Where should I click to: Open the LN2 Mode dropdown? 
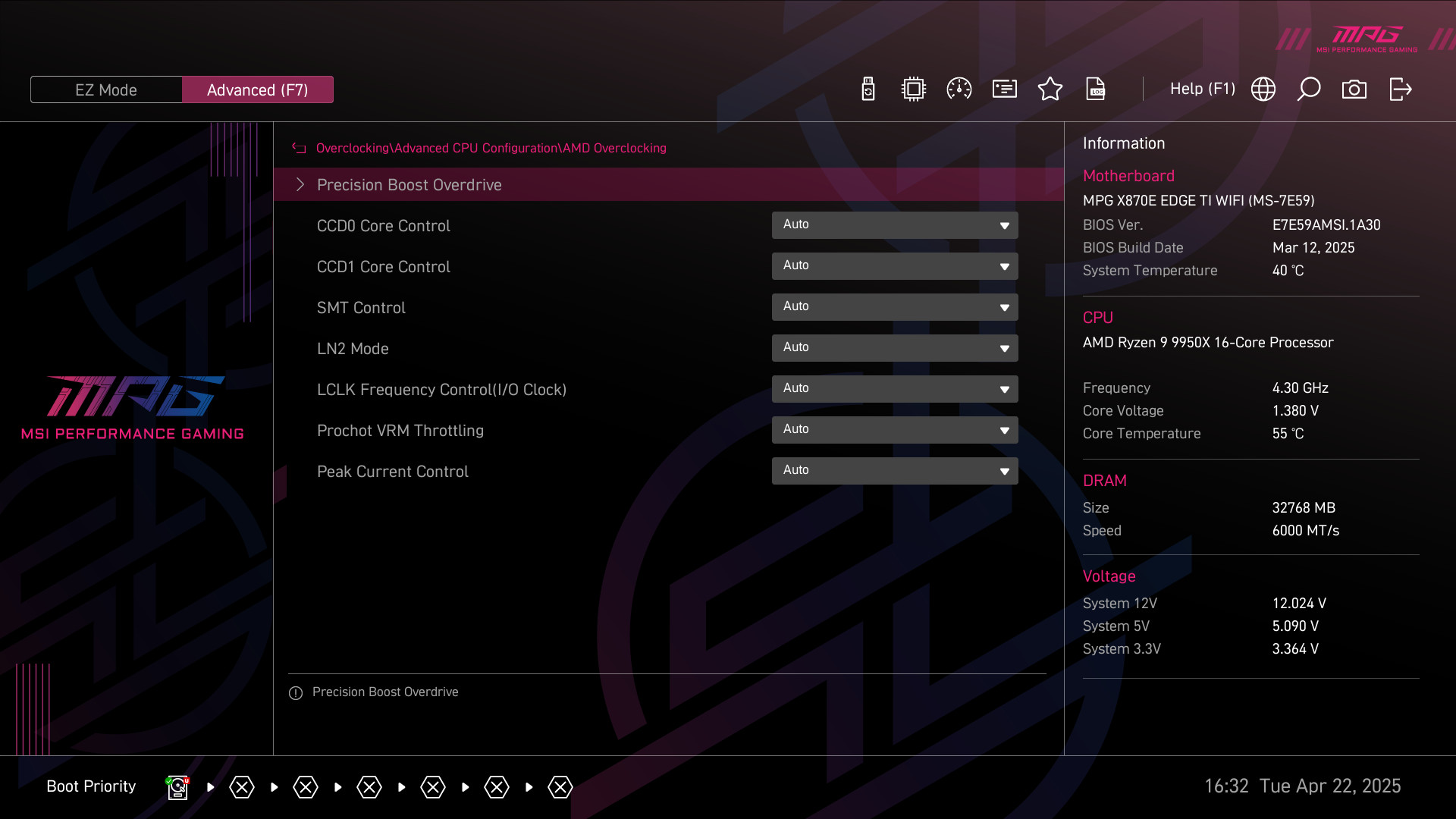point(895,348)
